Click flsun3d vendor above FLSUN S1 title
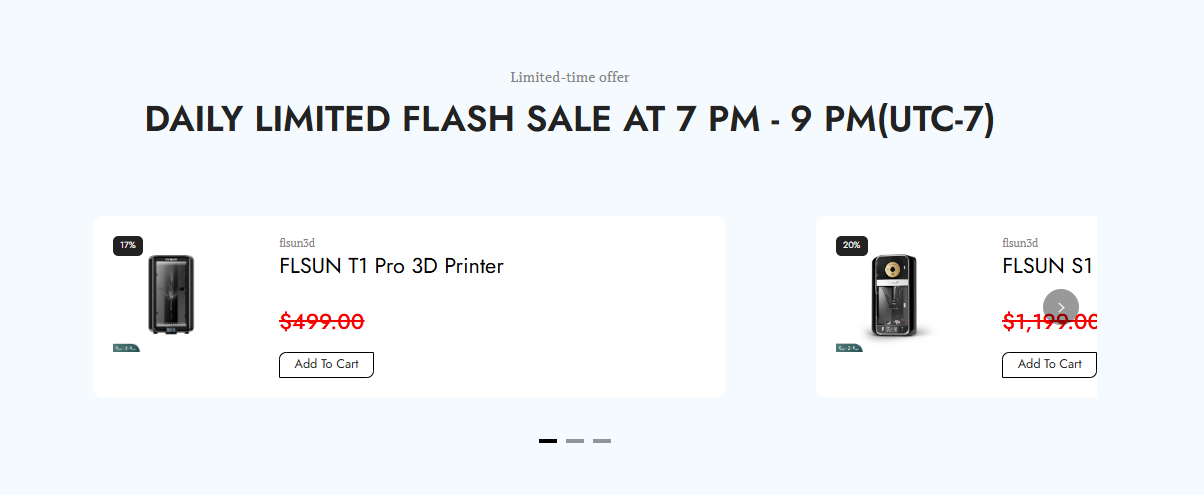1204x495 pixels. pos(1020,243)
